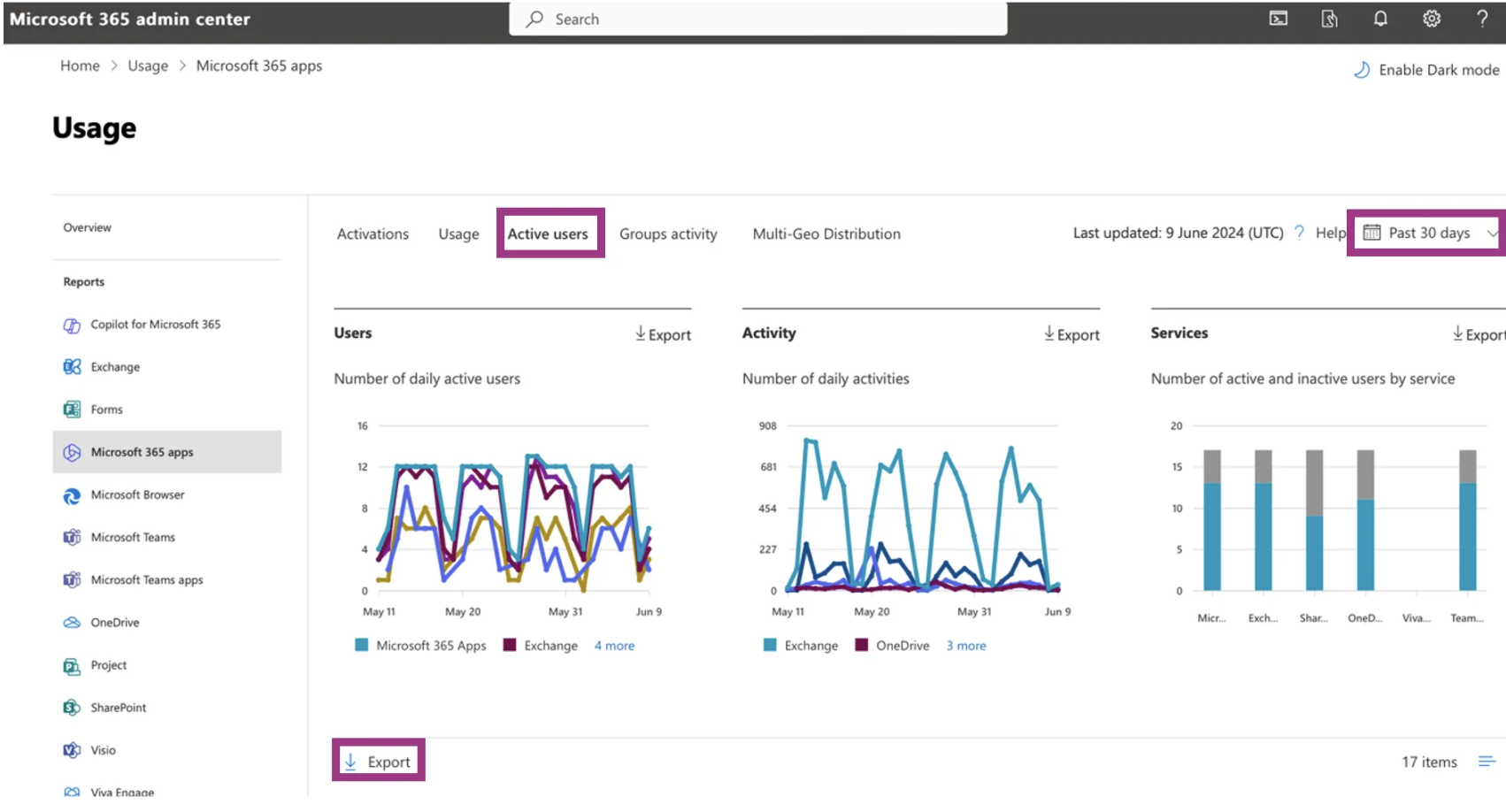The image size is (1506, 812).
Task: Export the Services chart data
Action: pos(1478,334)
